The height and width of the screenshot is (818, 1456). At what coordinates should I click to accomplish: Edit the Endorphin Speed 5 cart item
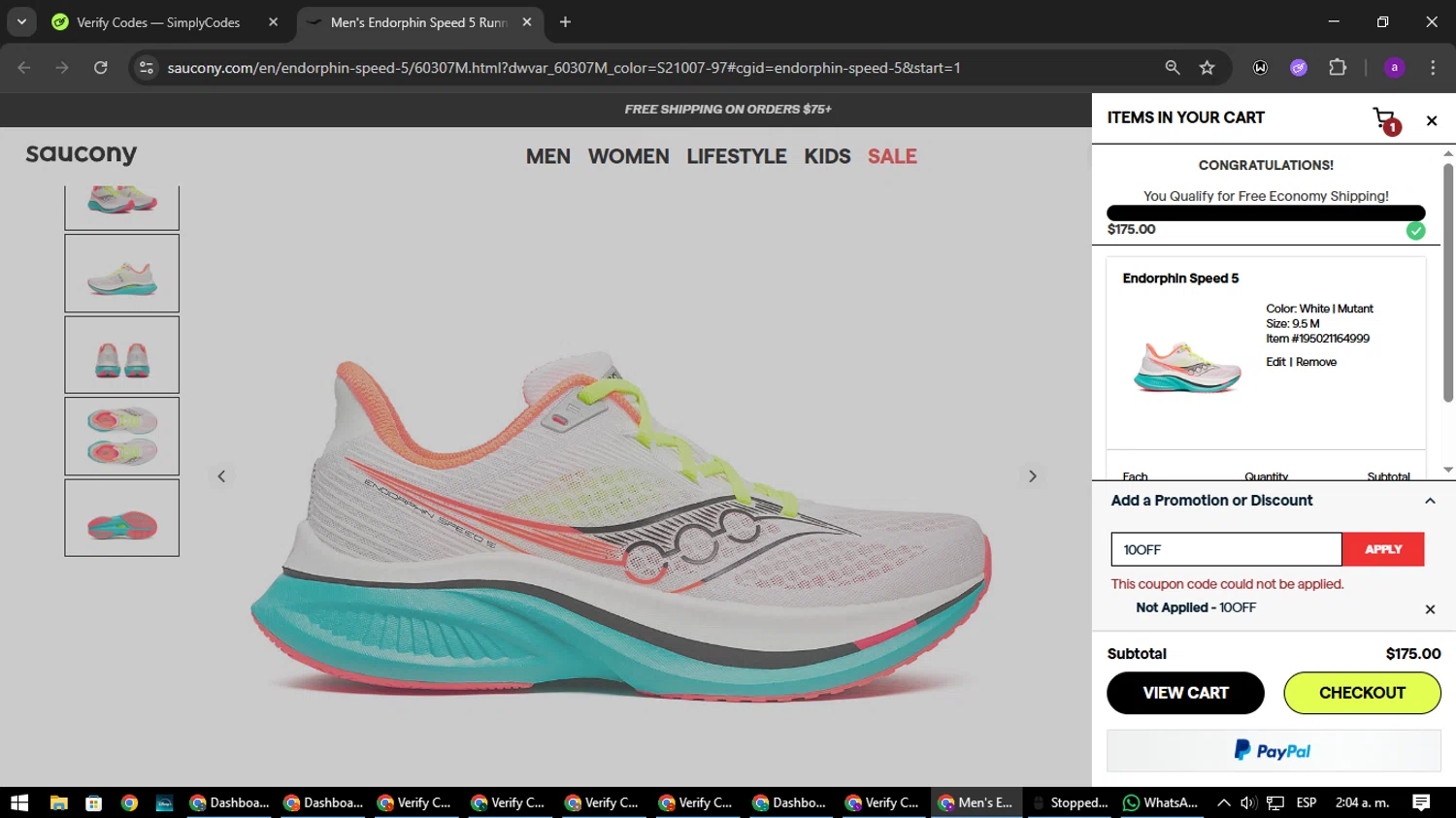(x=1275, y=362)
